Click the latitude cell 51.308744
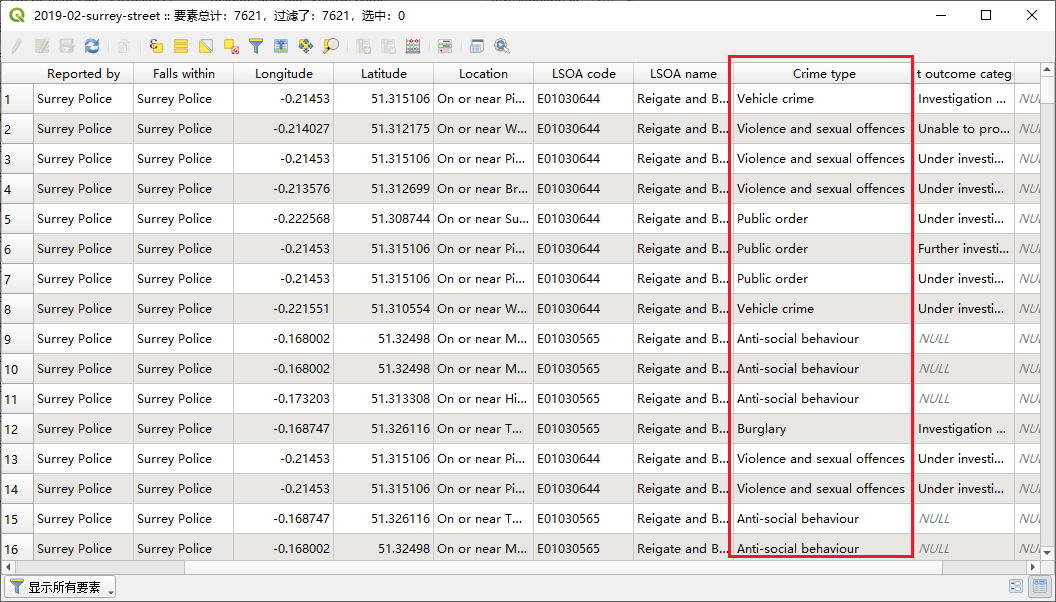The image size is (1056, 602). point(384,219)
